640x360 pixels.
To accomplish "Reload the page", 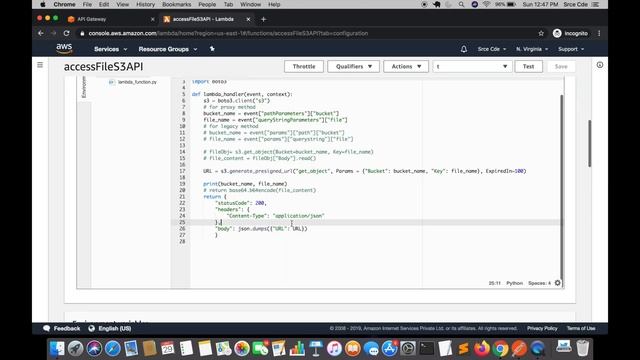I will 67,33.
